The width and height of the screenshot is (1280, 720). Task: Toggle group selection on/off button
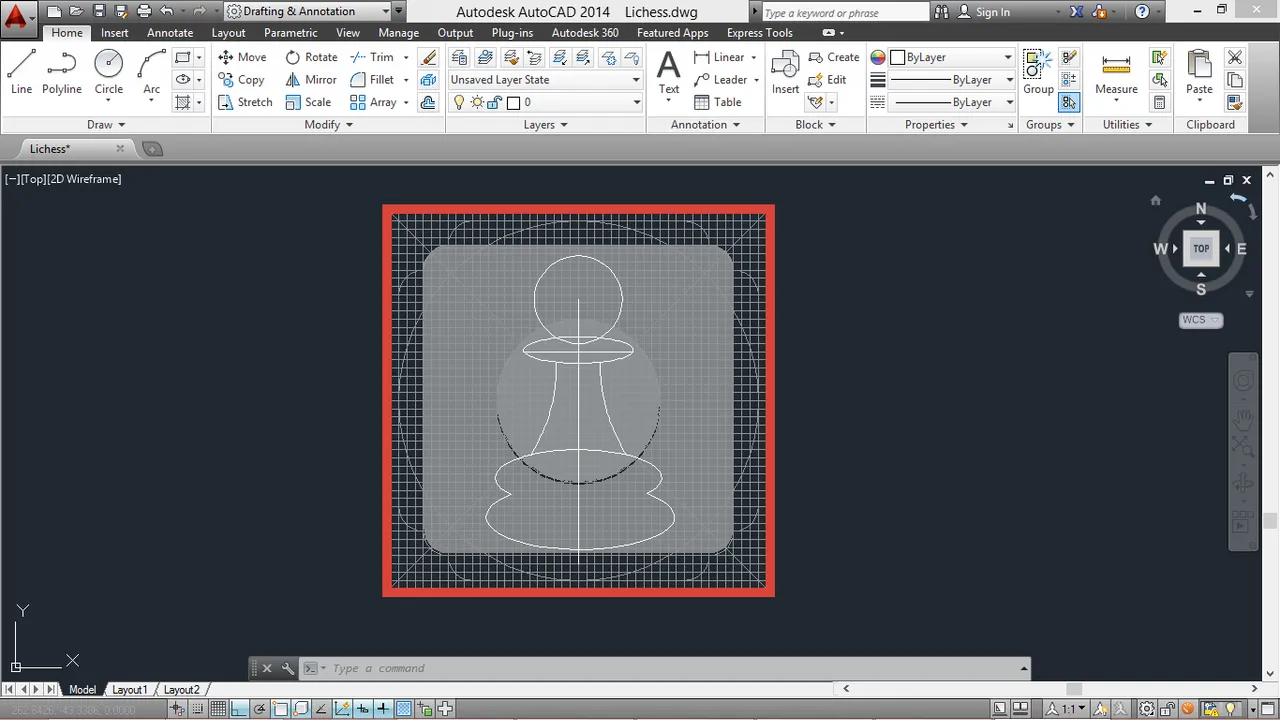click(1069, 102)
